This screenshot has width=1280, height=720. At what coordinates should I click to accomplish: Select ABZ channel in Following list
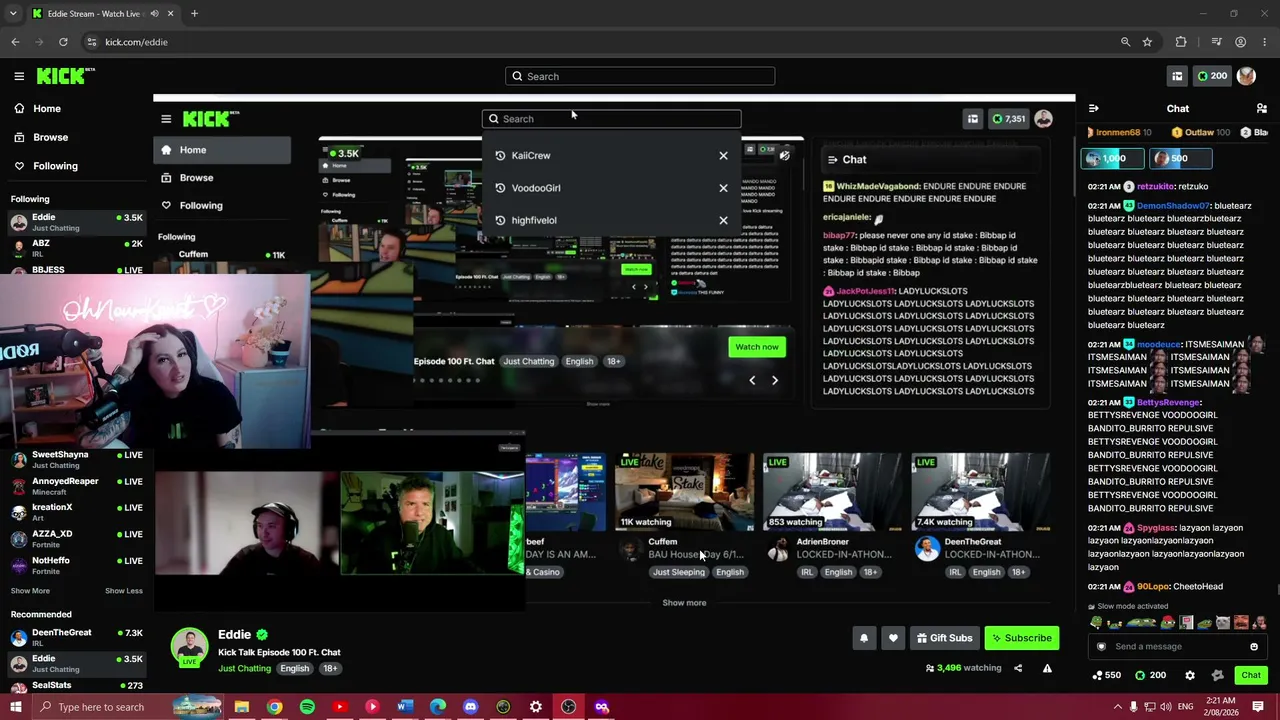tap(76, 248)
